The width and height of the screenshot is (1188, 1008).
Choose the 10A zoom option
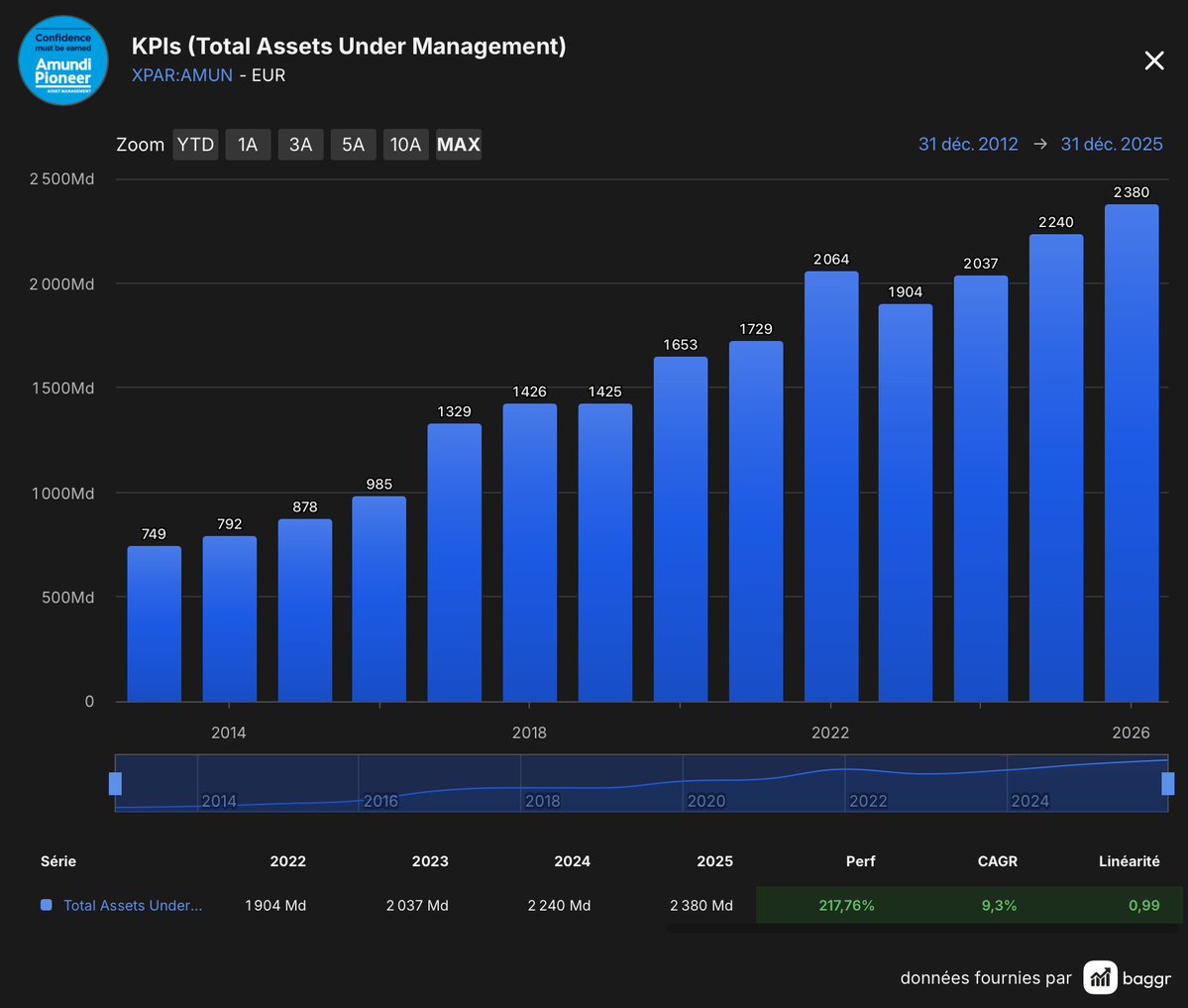405,144
